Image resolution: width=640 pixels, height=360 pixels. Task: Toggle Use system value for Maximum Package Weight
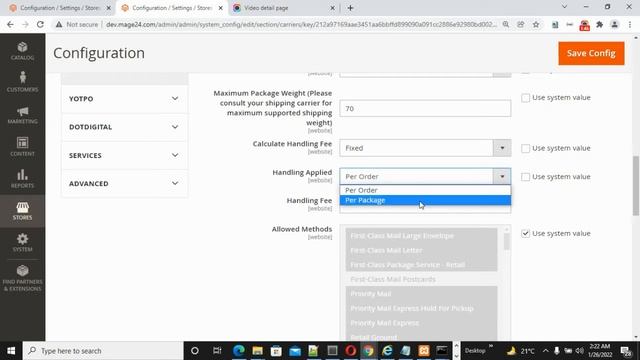tap(525, 98)
